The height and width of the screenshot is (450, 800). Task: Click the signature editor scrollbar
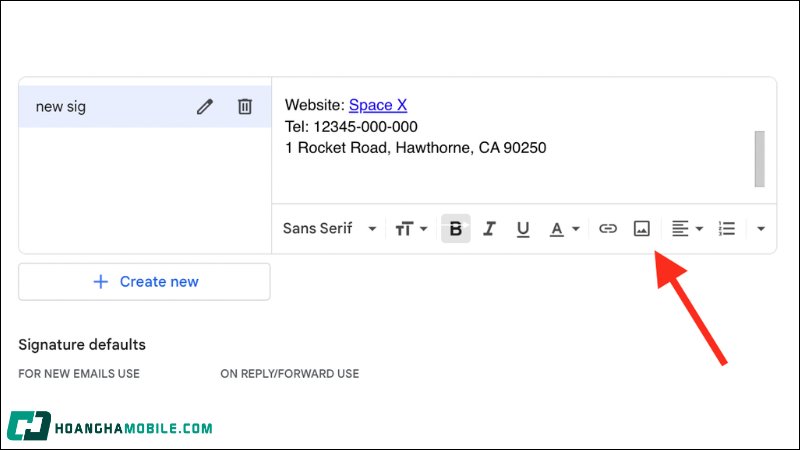click(x=760, y=158)
